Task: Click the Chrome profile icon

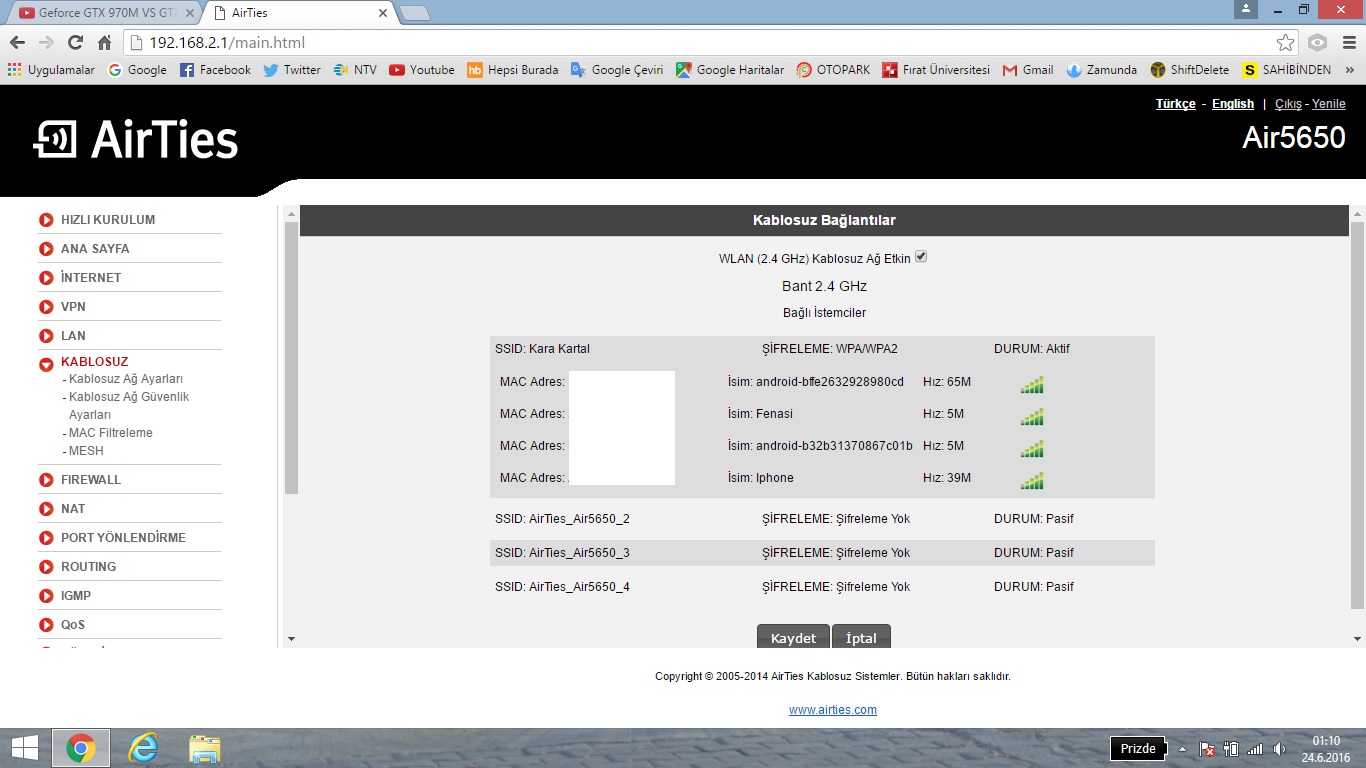Action: [1245, 9]
